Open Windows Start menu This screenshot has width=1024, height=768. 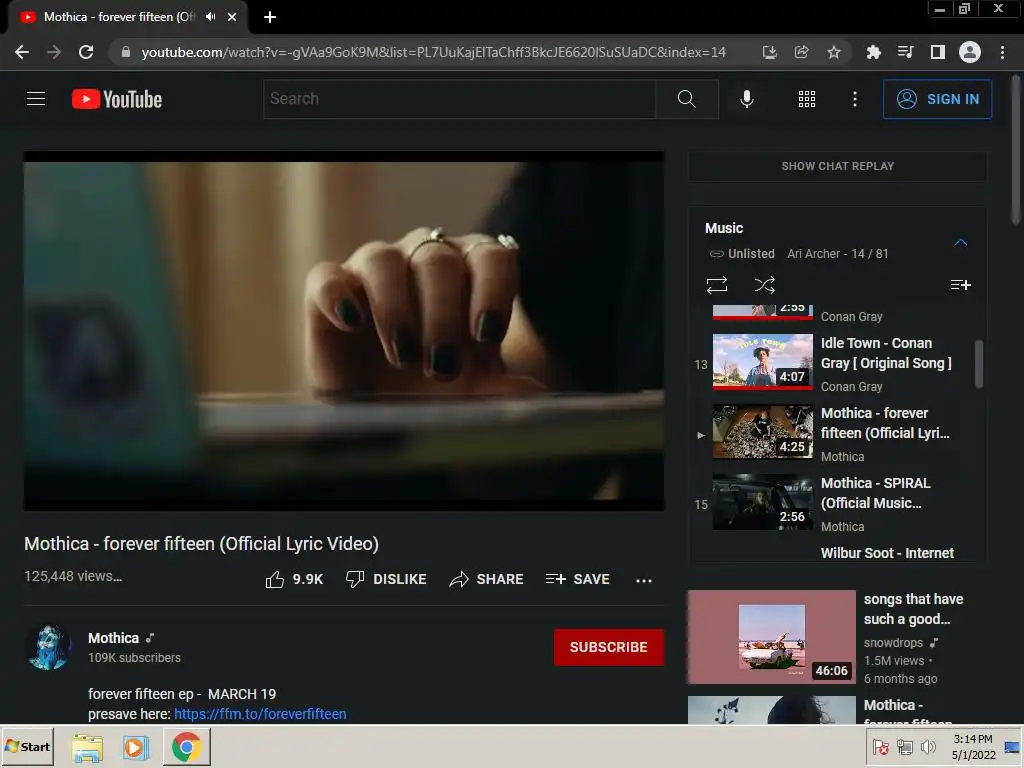click(27, 746)
